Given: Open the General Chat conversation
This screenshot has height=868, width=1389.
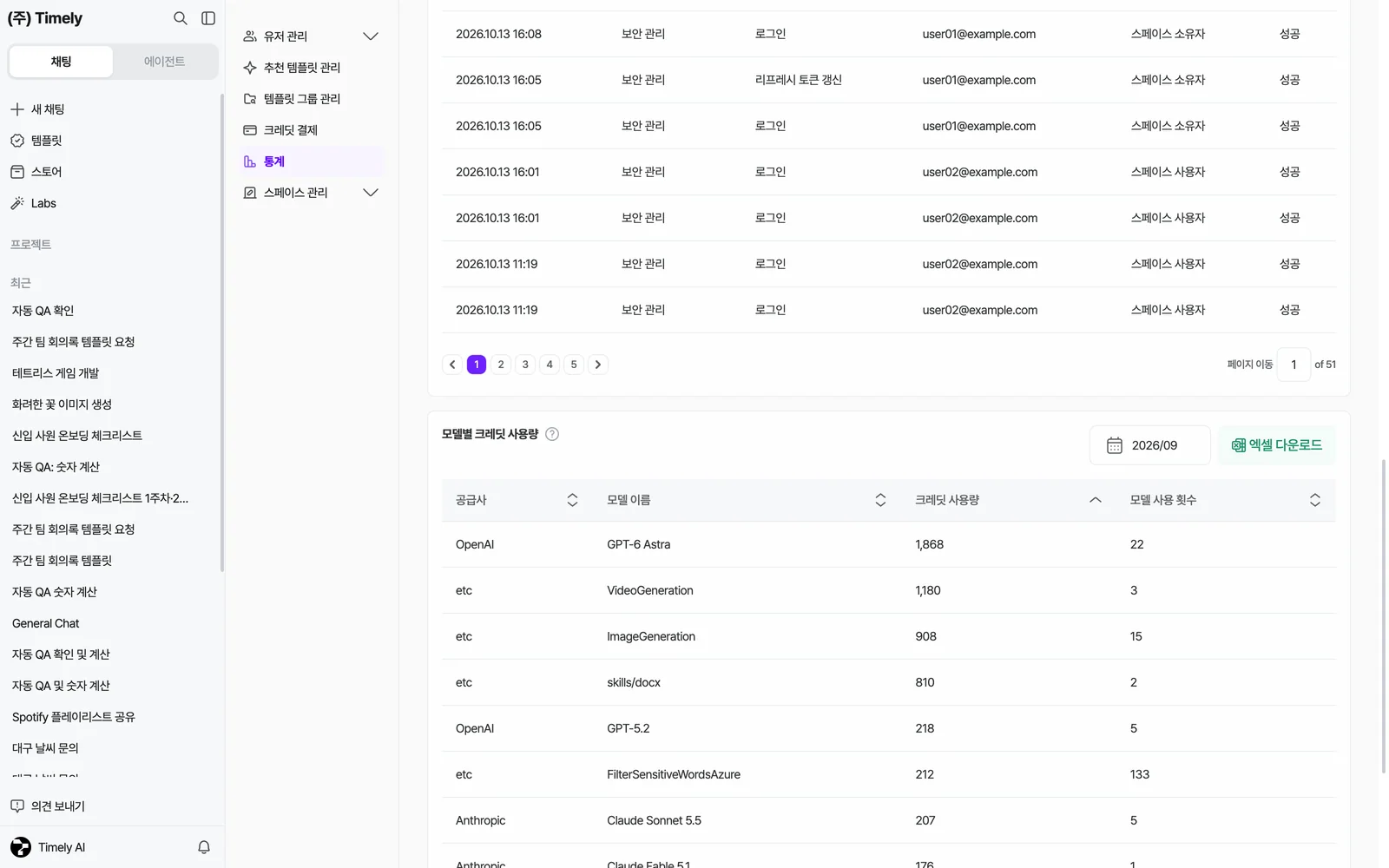Looking at the screenshot, I should pos(45,623).
